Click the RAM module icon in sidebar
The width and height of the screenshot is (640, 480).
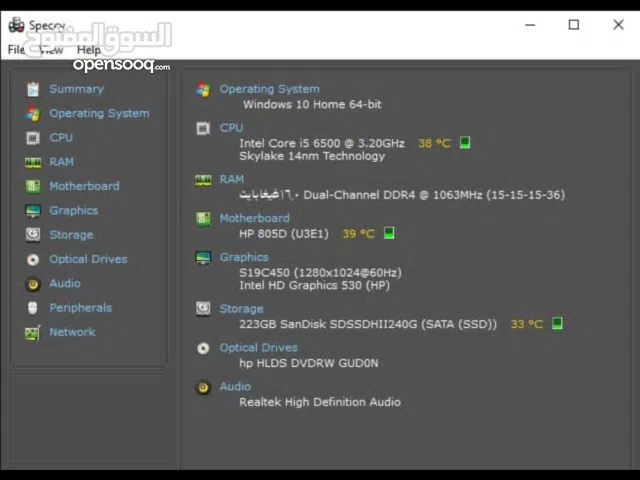(33, 162)
